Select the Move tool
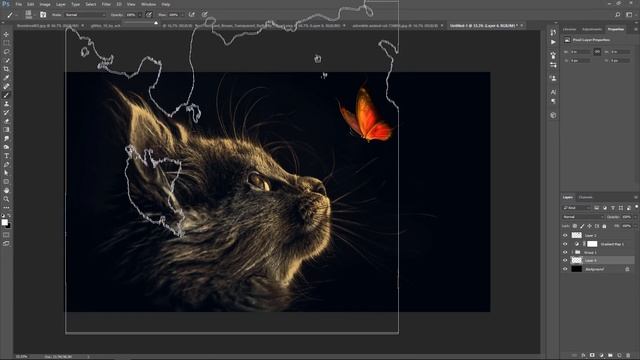This screenshot has width=640, height=360. (6, 34)
